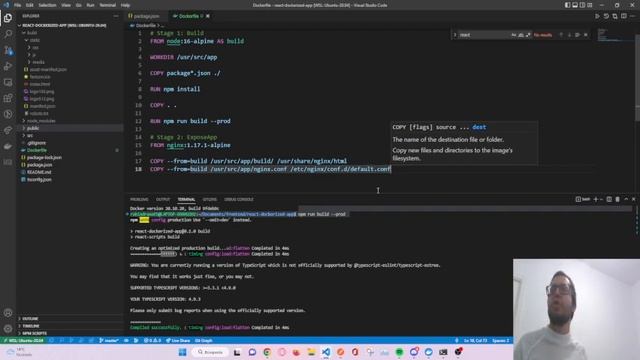Open the Manage gear in activity bar

(x=8, y=329)
